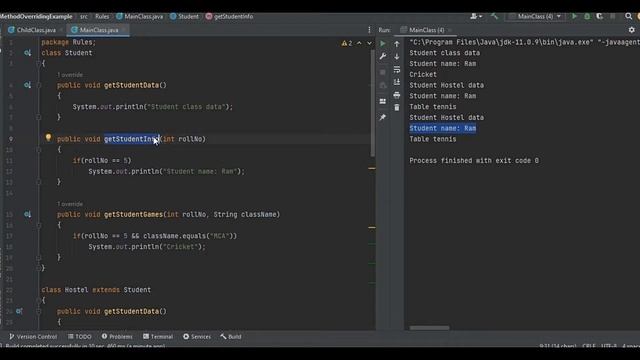Click the intention light bulb icon

tap(48, 138)
